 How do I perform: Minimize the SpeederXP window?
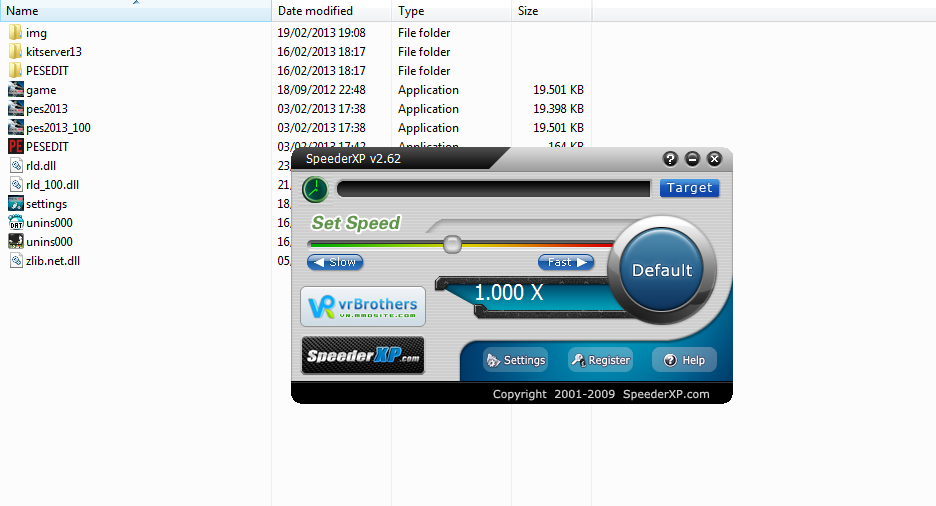coord(692,159)
